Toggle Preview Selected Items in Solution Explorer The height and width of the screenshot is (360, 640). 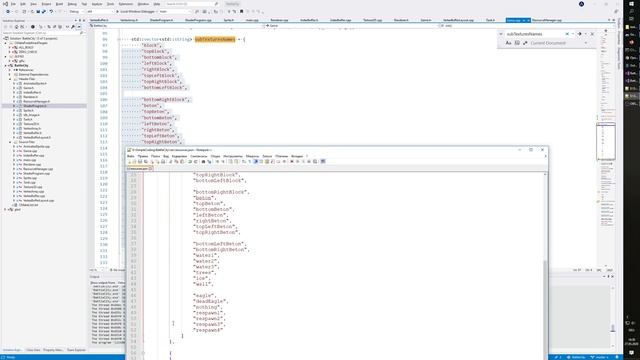coord(78,27)
